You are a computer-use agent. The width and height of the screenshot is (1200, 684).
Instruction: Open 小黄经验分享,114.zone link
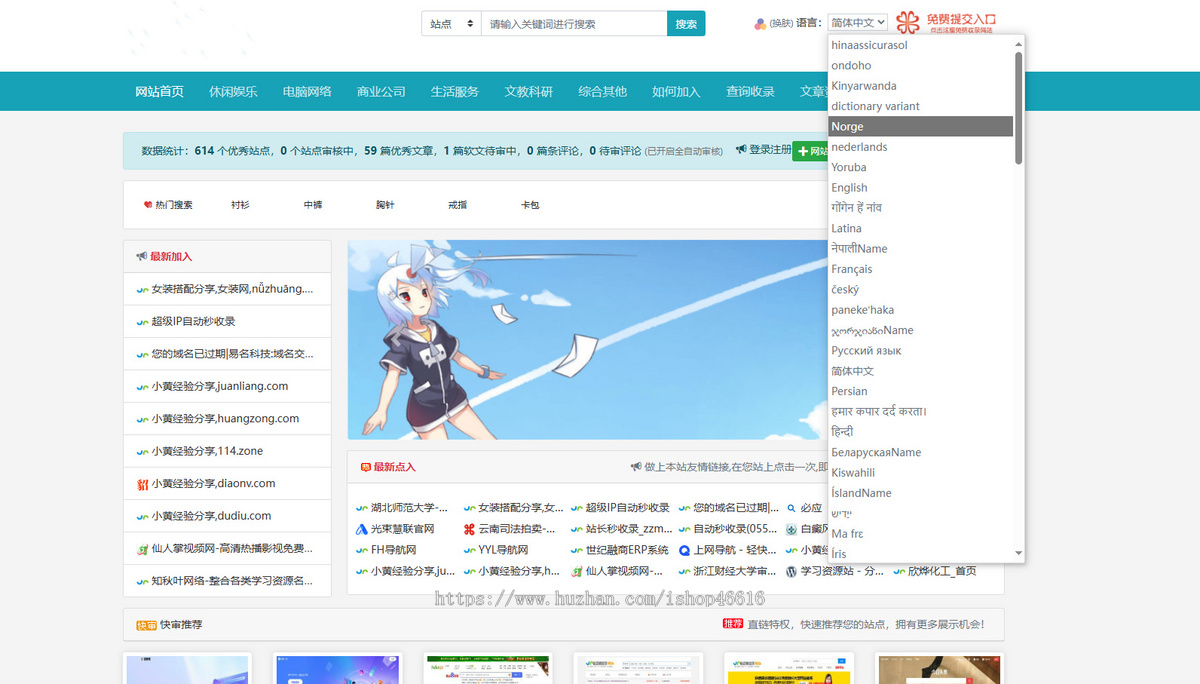click(x=207, y=451)
